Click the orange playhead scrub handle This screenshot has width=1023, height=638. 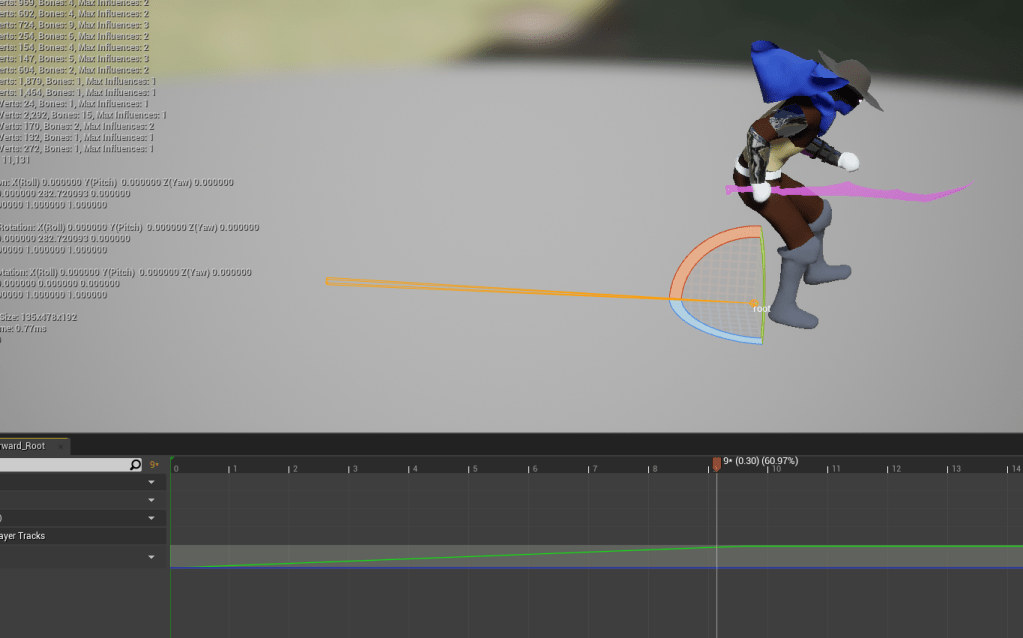pyautogui.click(x=716, y=464)
